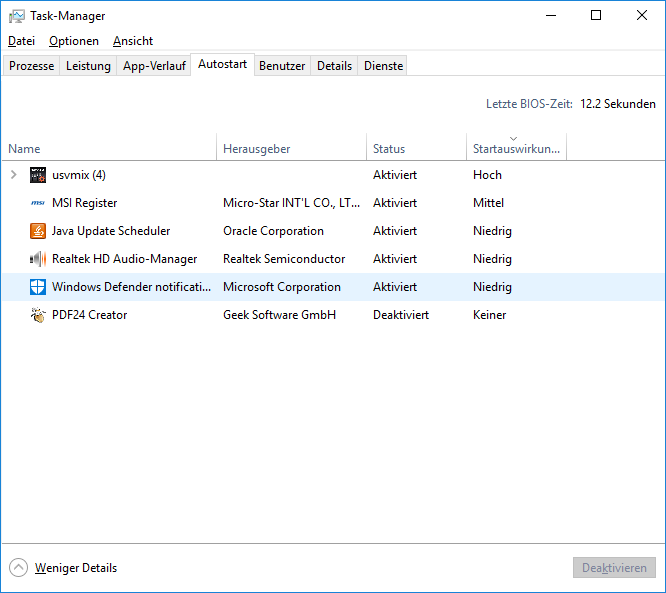
Task: Click the Task-Manager title bar icon
Action: pyautogui.click(x=17, y=16)
